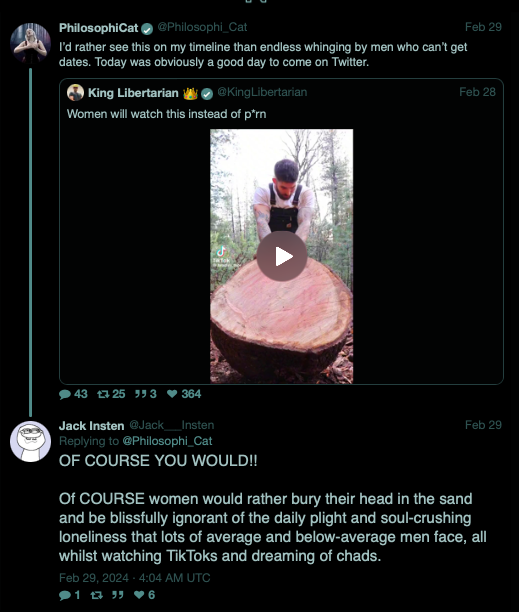Open the Feb 29, 2024 4:04 AM UTC timestamp
The height and width of the screenshot is (612, 519).
[x=135, y=578]
